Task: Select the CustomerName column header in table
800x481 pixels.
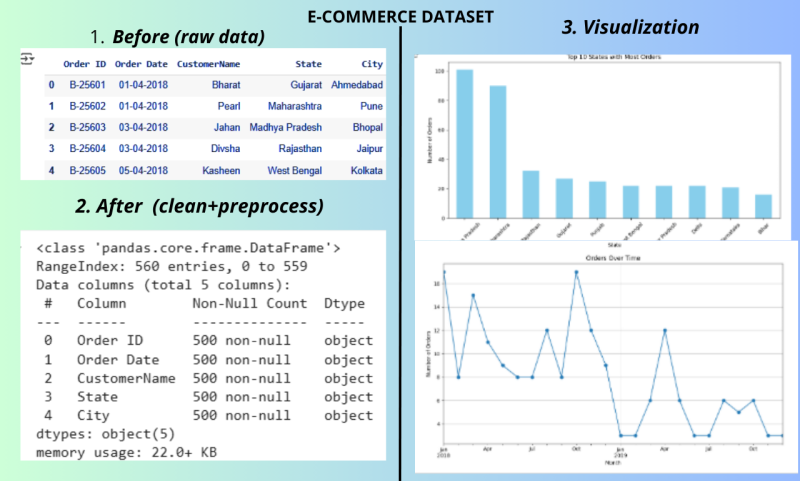Action: 208,64
